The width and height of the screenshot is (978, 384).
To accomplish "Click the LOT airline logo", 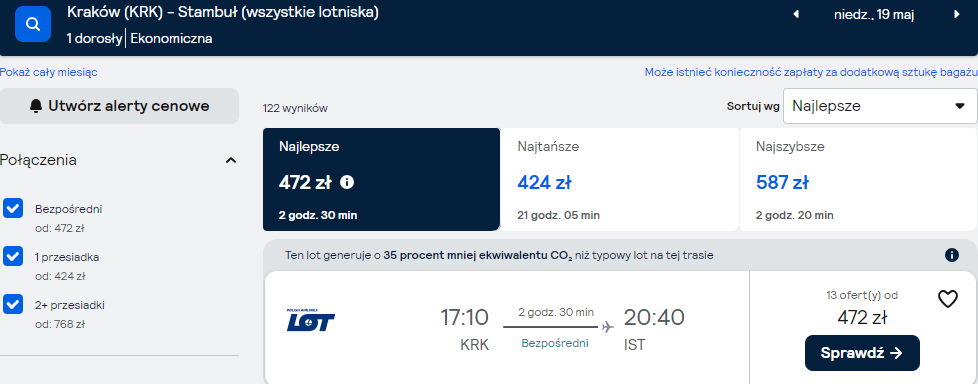I will tap(311, 320).
